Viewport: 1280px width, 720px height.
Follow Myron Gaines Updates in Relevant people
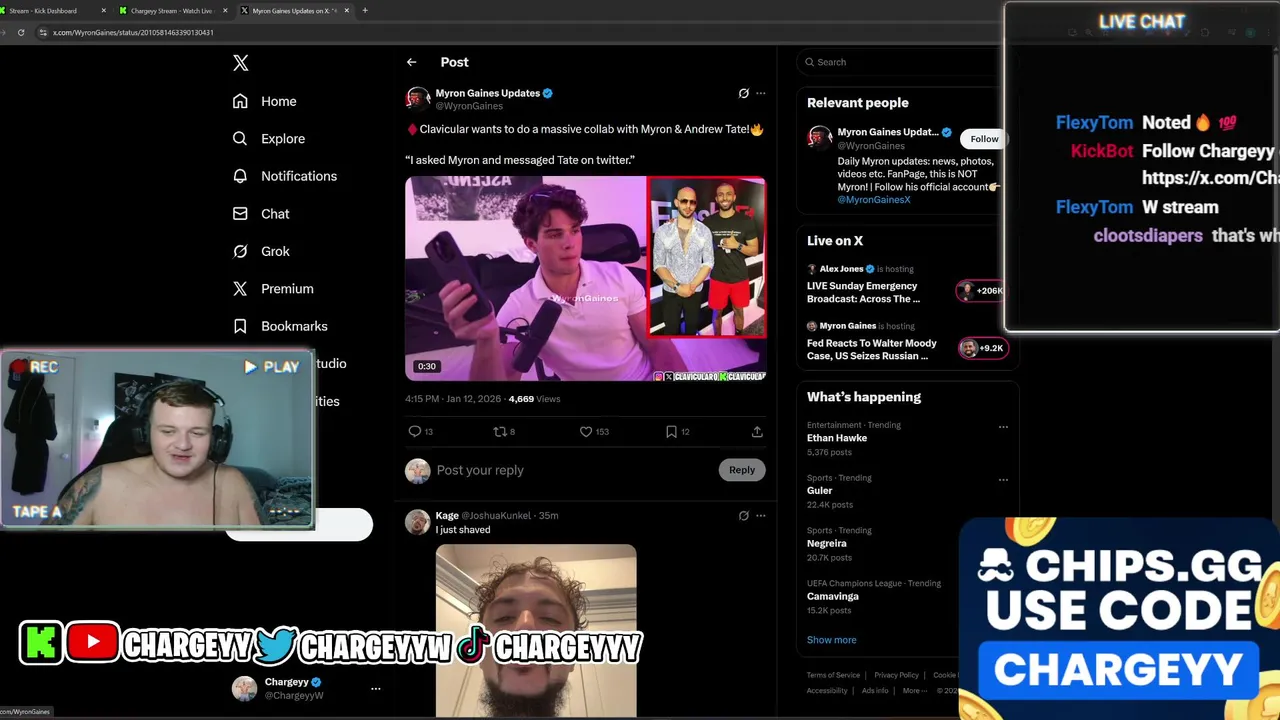click(x=984, y=139)
